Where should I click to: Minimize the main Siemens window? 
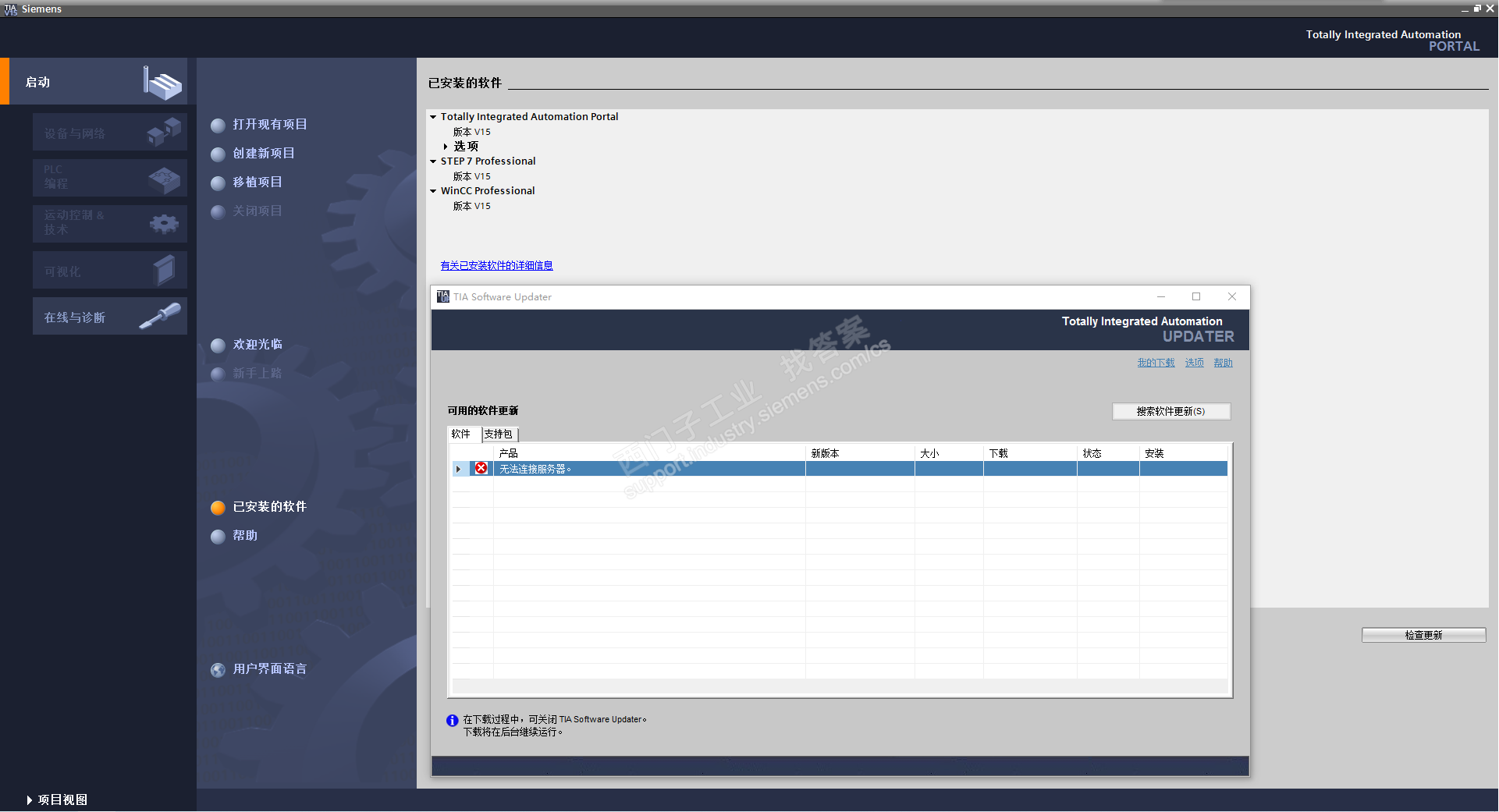(x=1465, y=9)
